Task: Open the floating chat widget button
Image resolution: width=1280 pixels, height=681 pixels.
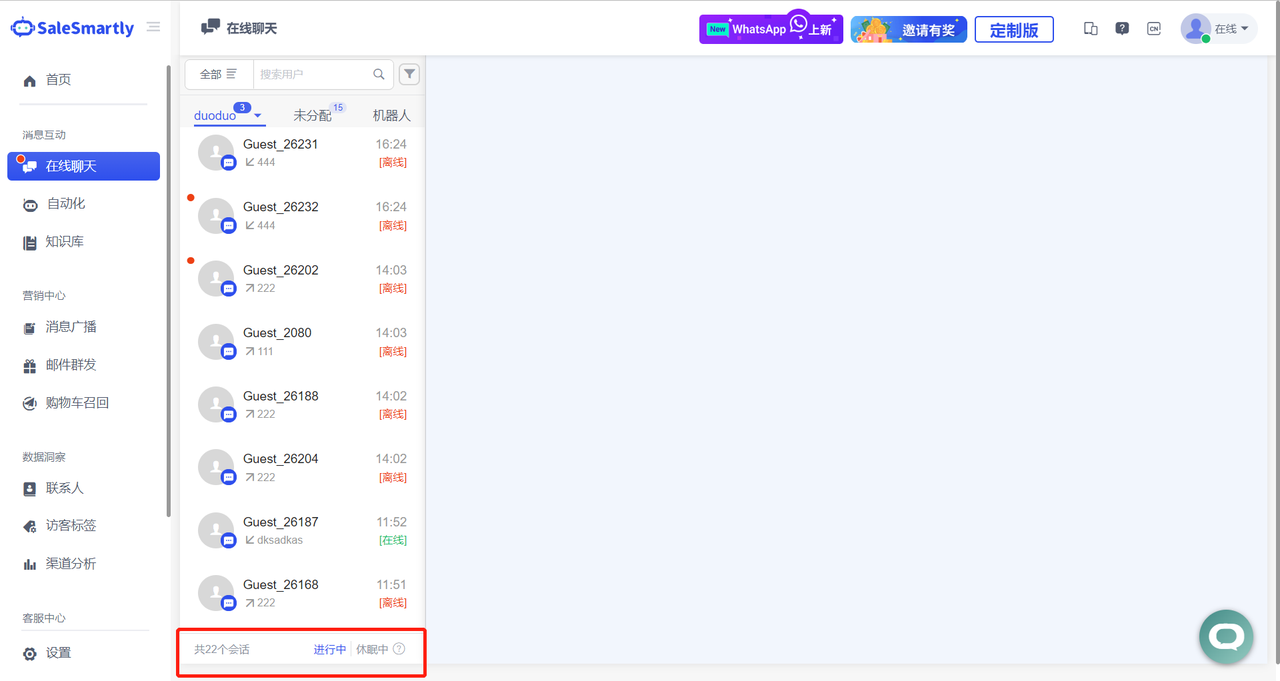Action: tap(1226, 636)
